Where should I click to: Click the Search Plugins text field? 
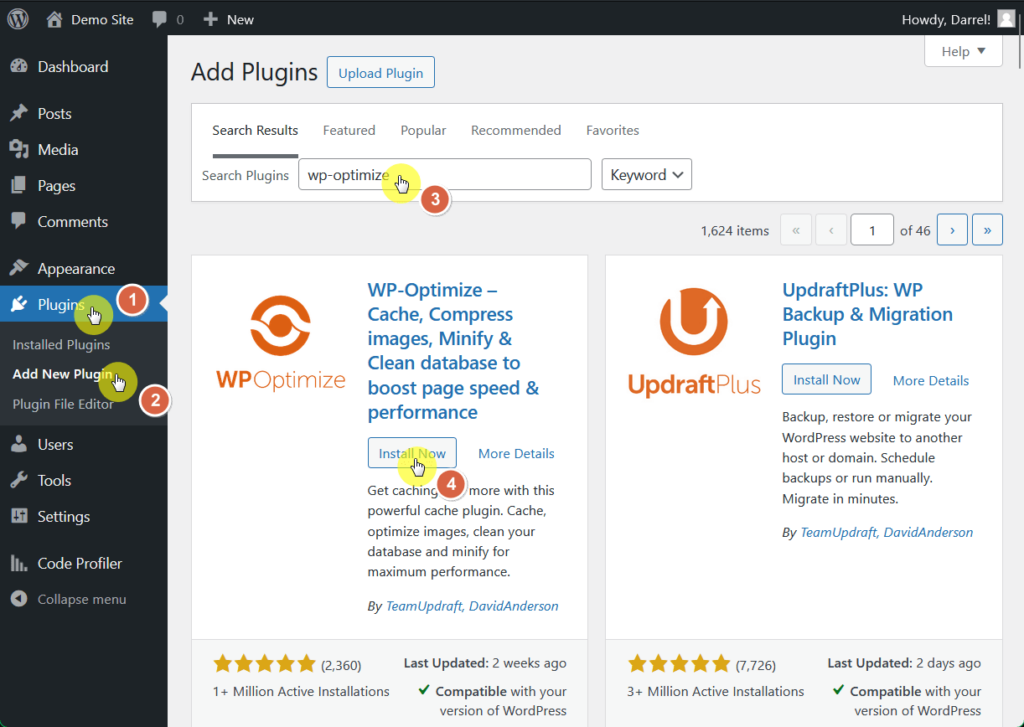point(445,174)
